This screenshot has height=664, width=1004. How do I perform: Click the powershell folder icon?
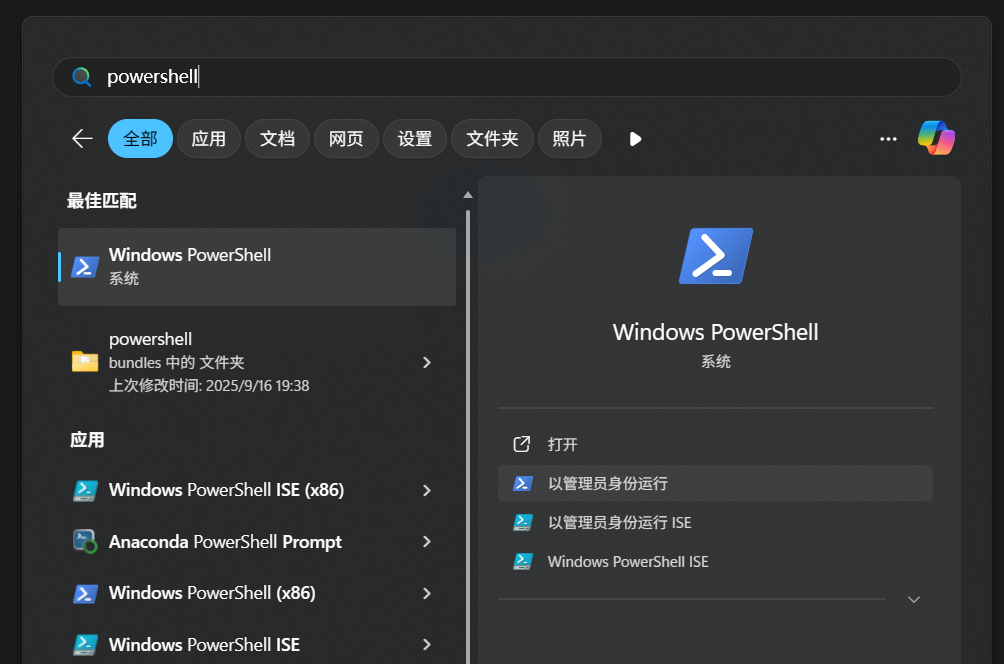[x=85, y=362]
